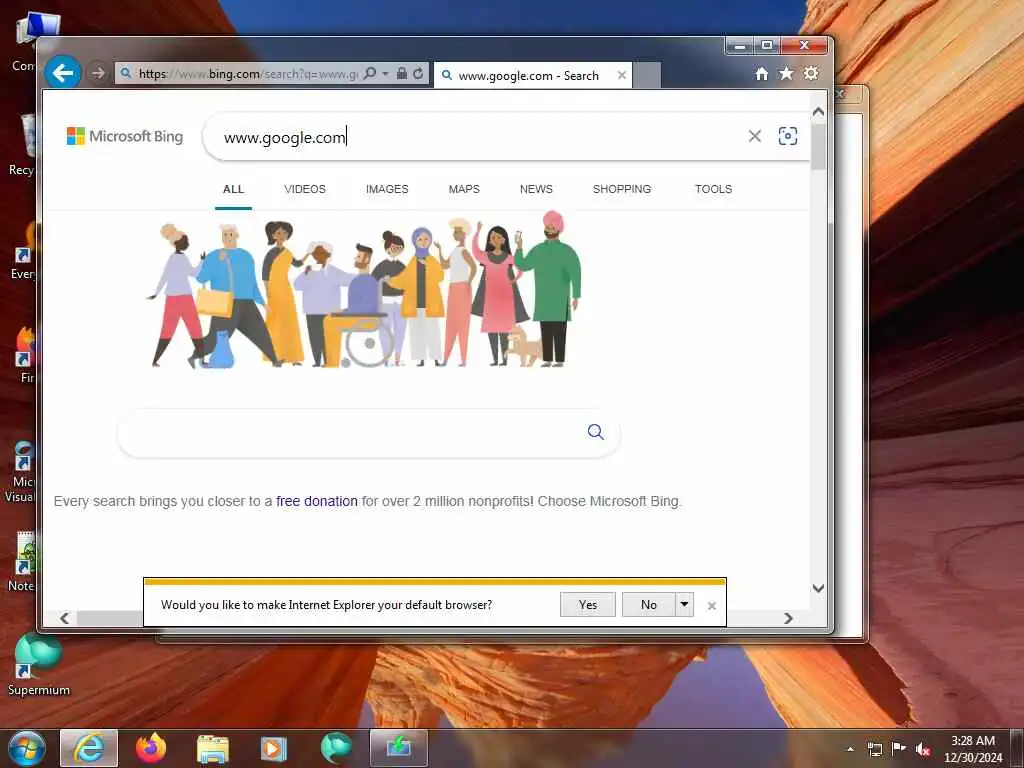Clear the Bing search query with the X
Screen dimensions: 1024x768
click(x=754, y=136)
